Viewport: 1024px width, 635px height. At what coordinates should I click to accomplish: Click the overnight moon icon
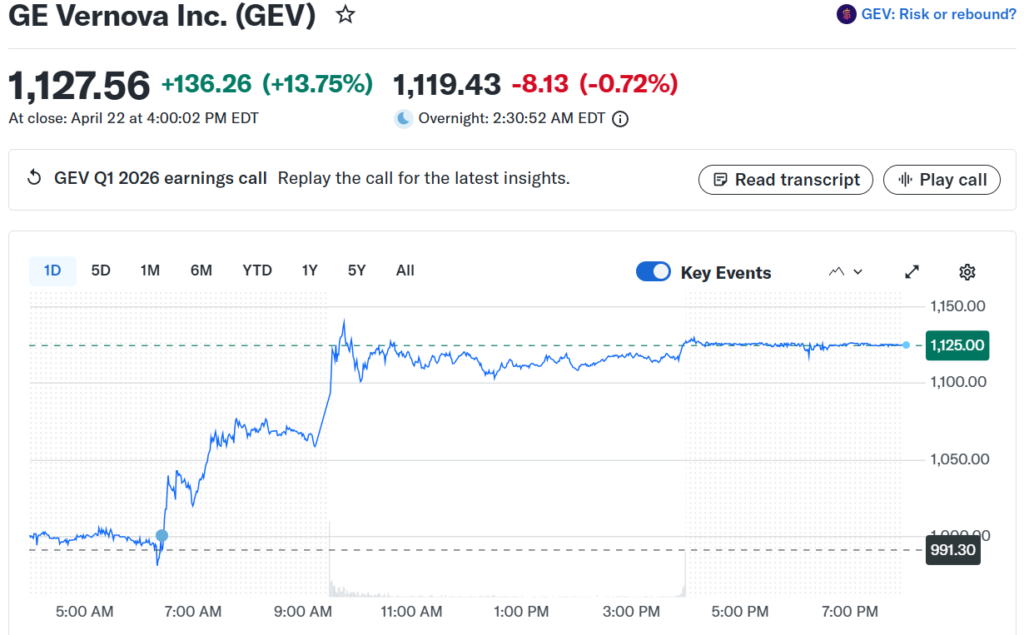[x=403, y=119]
